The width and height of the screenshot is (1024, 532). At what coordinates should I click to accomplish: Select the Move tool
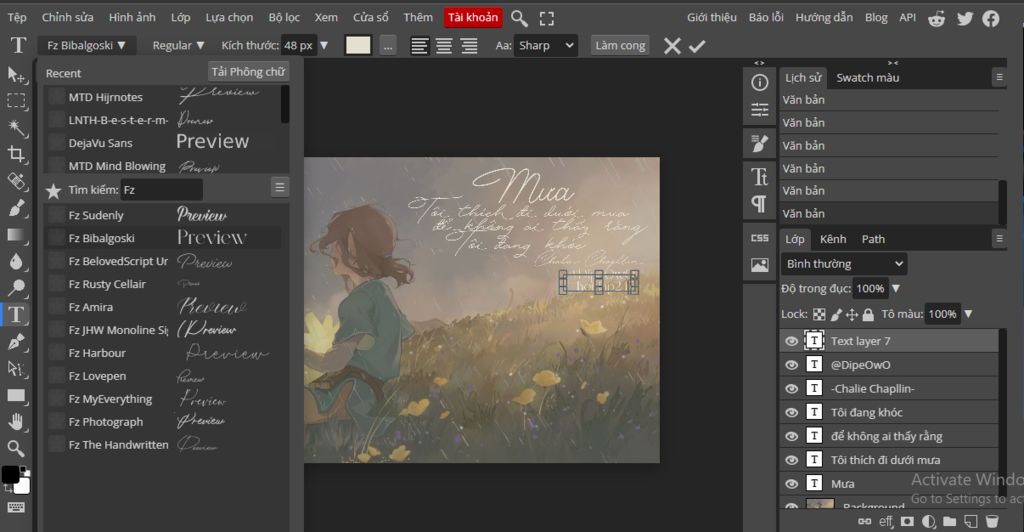(16, 75)
